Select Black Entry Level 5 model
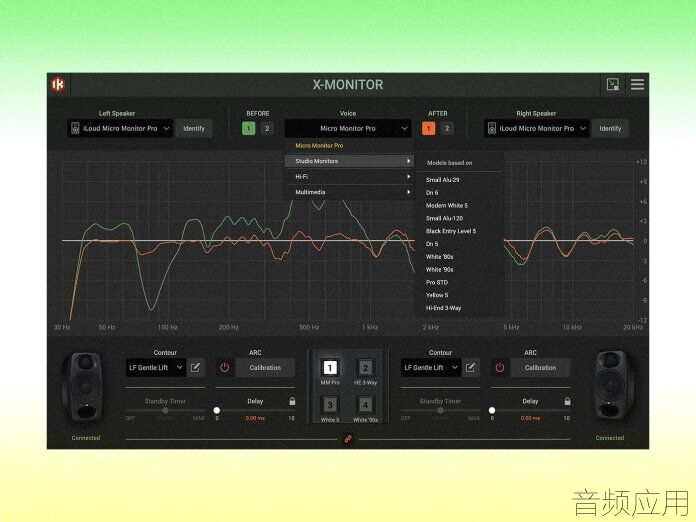This screenshot has height=522, width=696. pyautogui.click(x=451, y=231)
